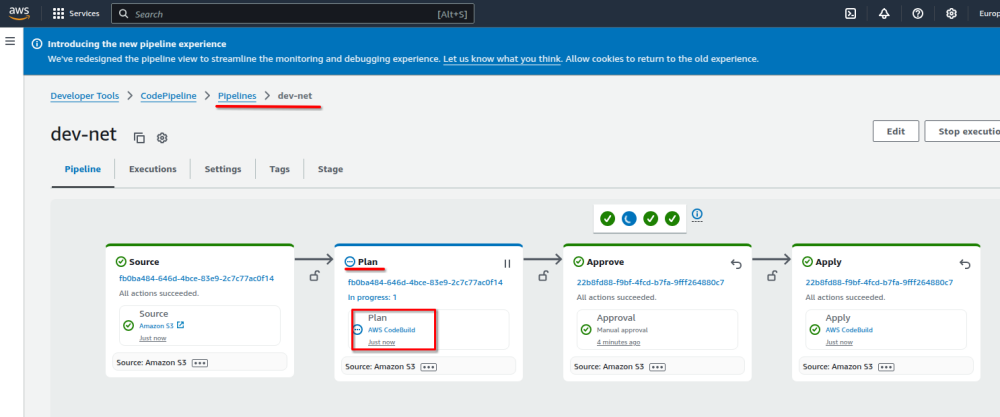Open the Let us know what you think link
Screen dimensions: 1000x417
point(502,59)
